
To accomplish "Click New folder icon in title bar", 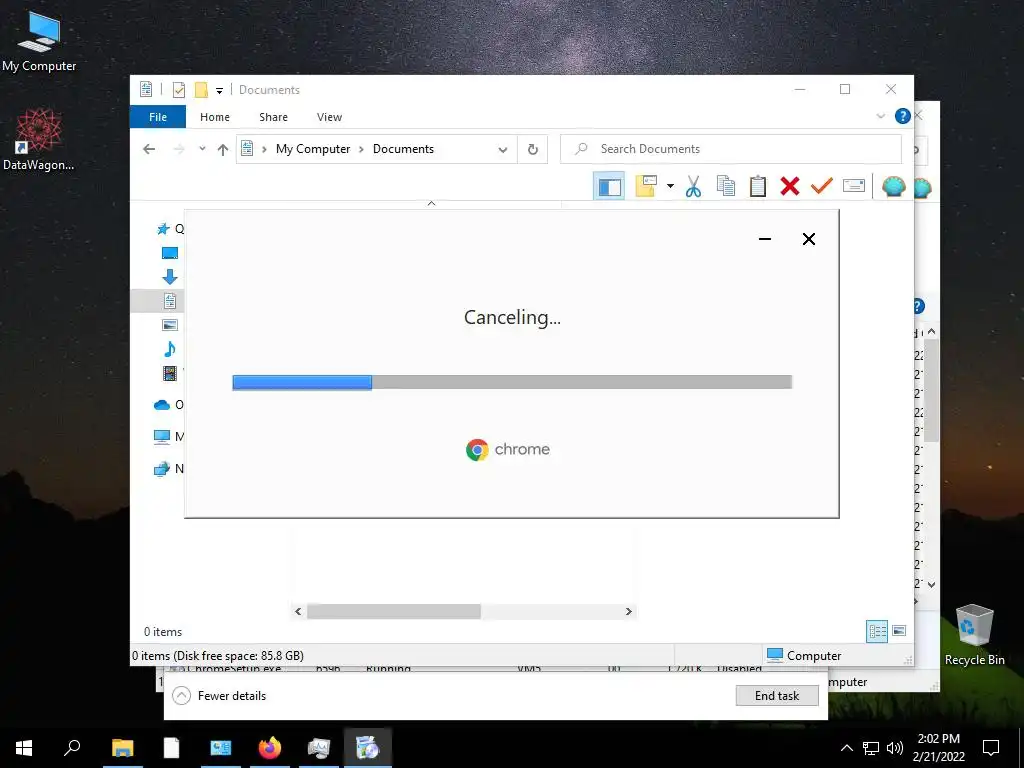I will 201,89.
